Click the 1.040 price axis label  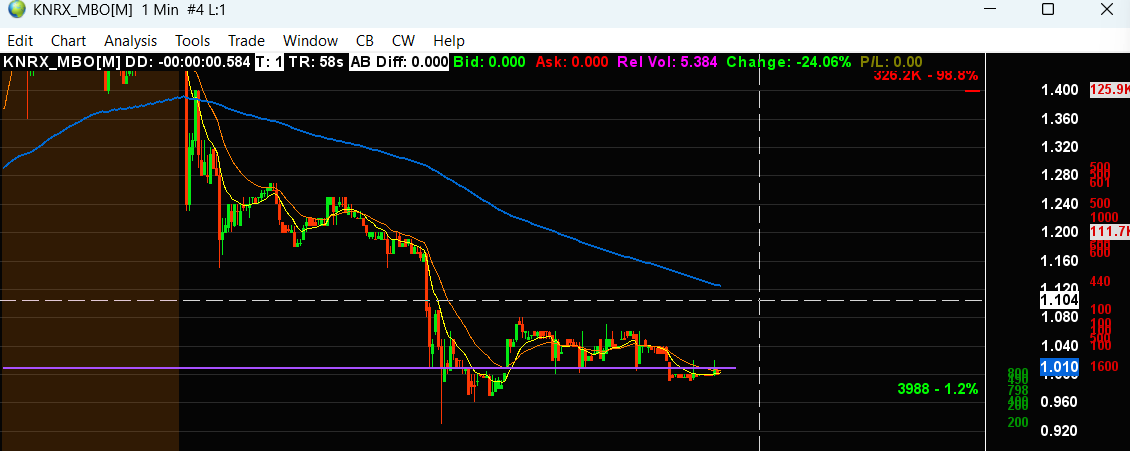(x=1059, y=345)
